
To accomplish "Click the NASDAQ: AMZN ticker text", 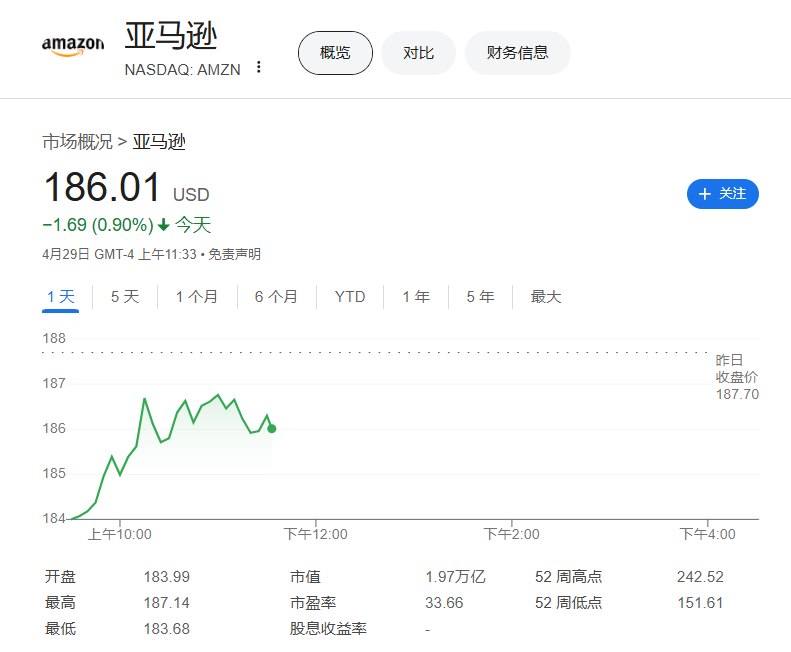I will pos(183,70).
